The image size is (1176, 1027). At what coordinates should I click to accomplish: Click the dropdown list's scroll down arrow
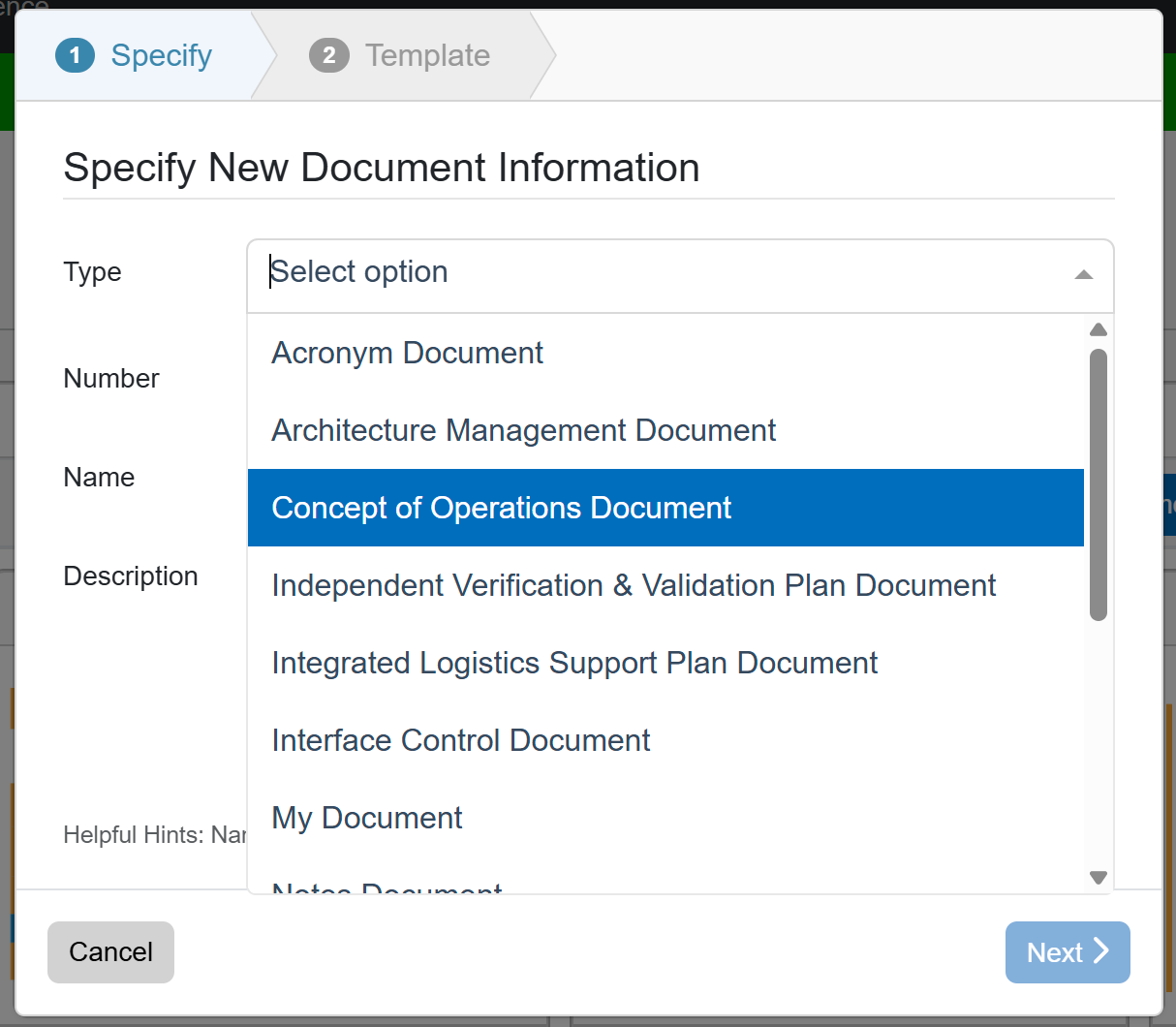[1098, 878]
